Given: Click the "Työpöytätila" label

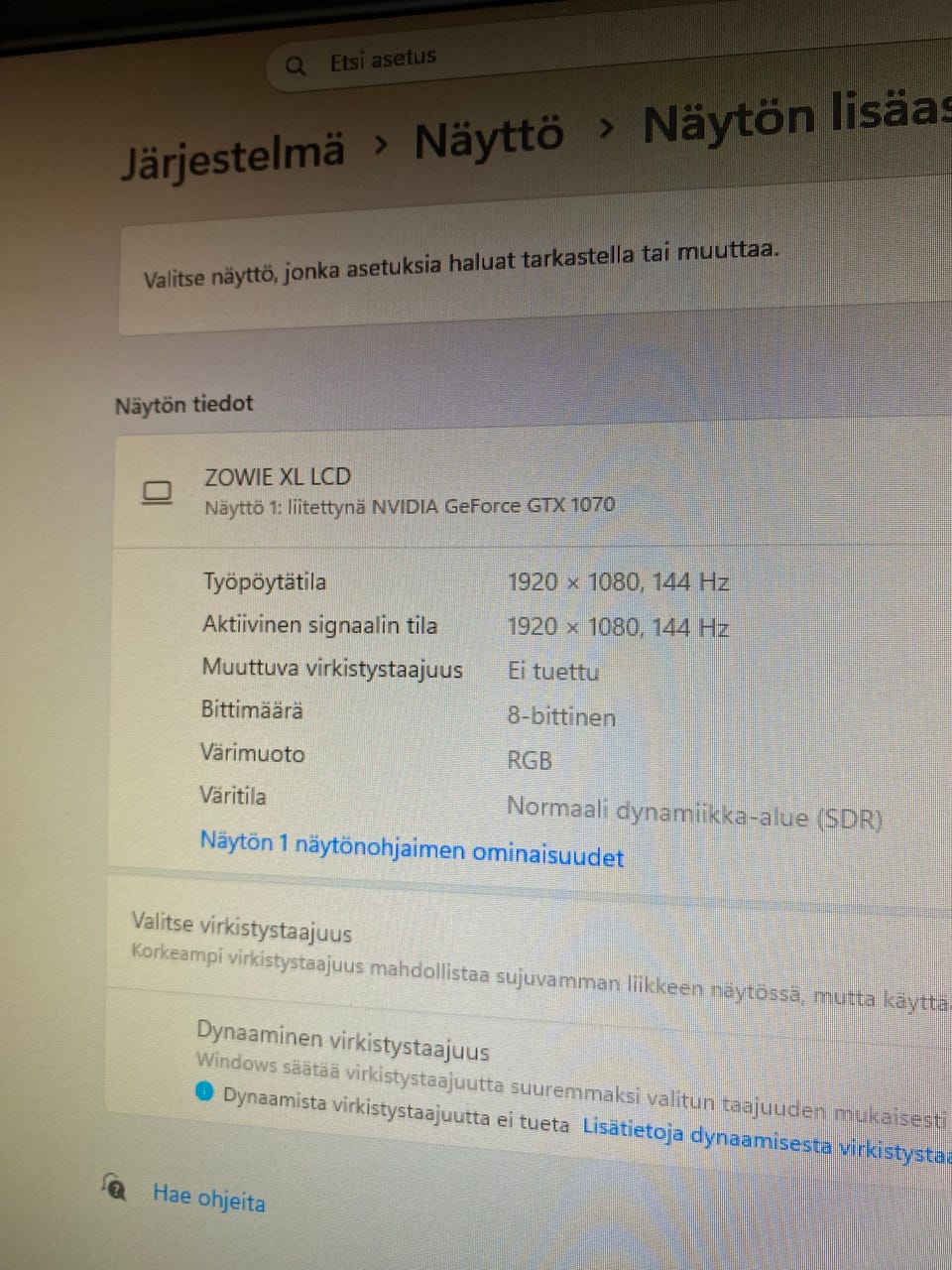Looking at the screenshot, I should (264, 581).
